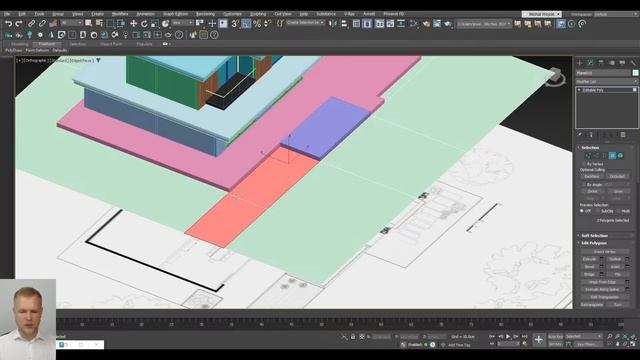The height and width of the screenshot is (360, 640).
Task: Select Vertex sub-object level icon
Action: click(x=588, y=156)
